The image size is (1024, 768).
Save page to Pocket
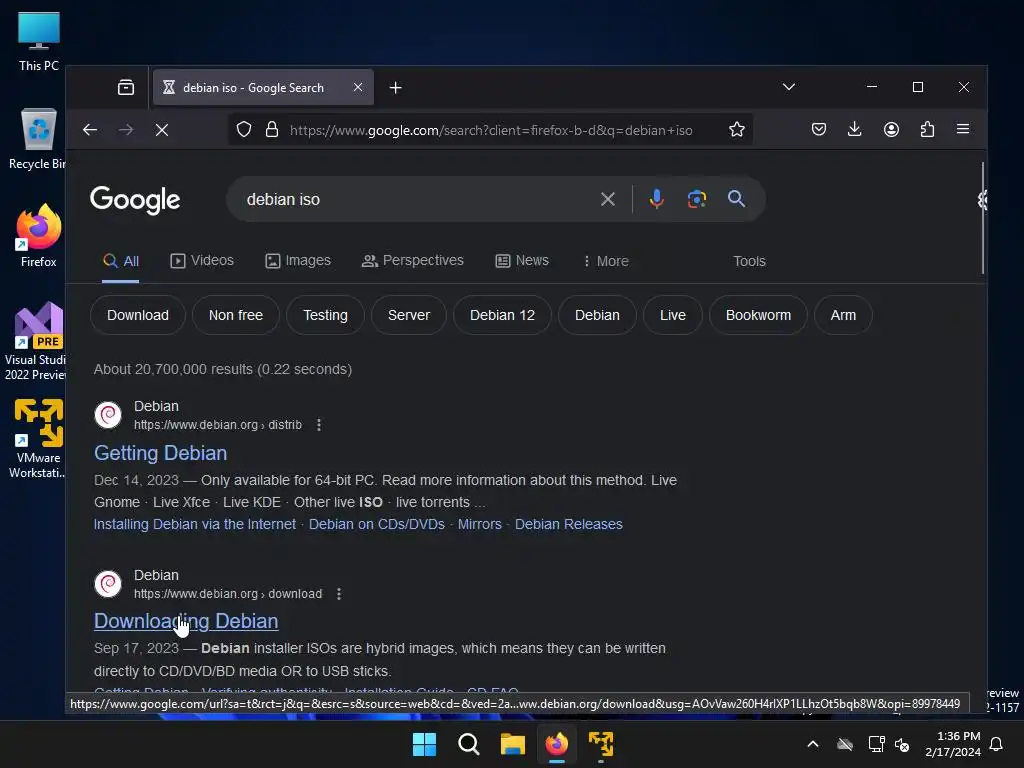tap(818, 129)
